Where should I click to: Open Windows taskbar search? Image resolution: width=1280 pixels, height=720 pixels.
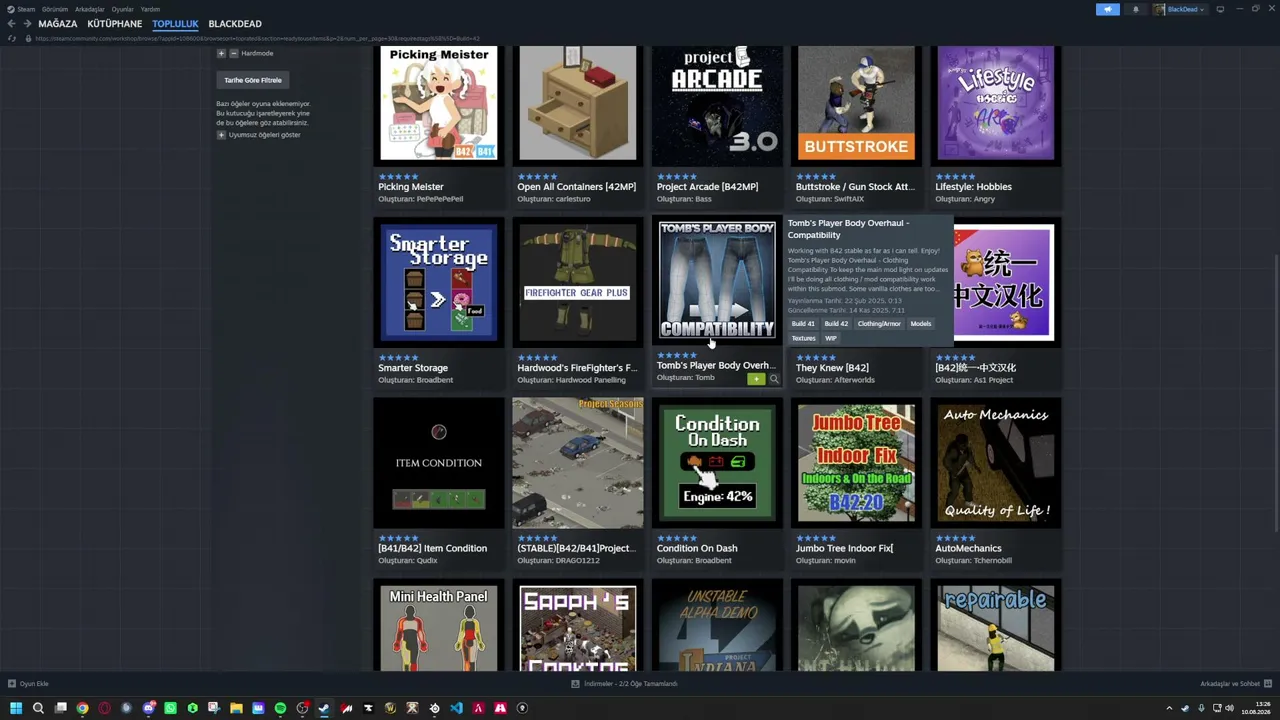coord(38,708)
